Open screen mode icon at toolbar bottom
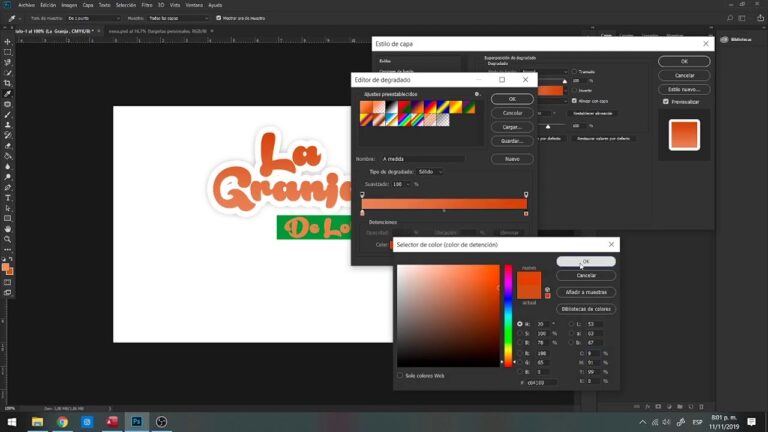This screenshot has height=432, width=768. pyautogui.click(x=7, y=292)
